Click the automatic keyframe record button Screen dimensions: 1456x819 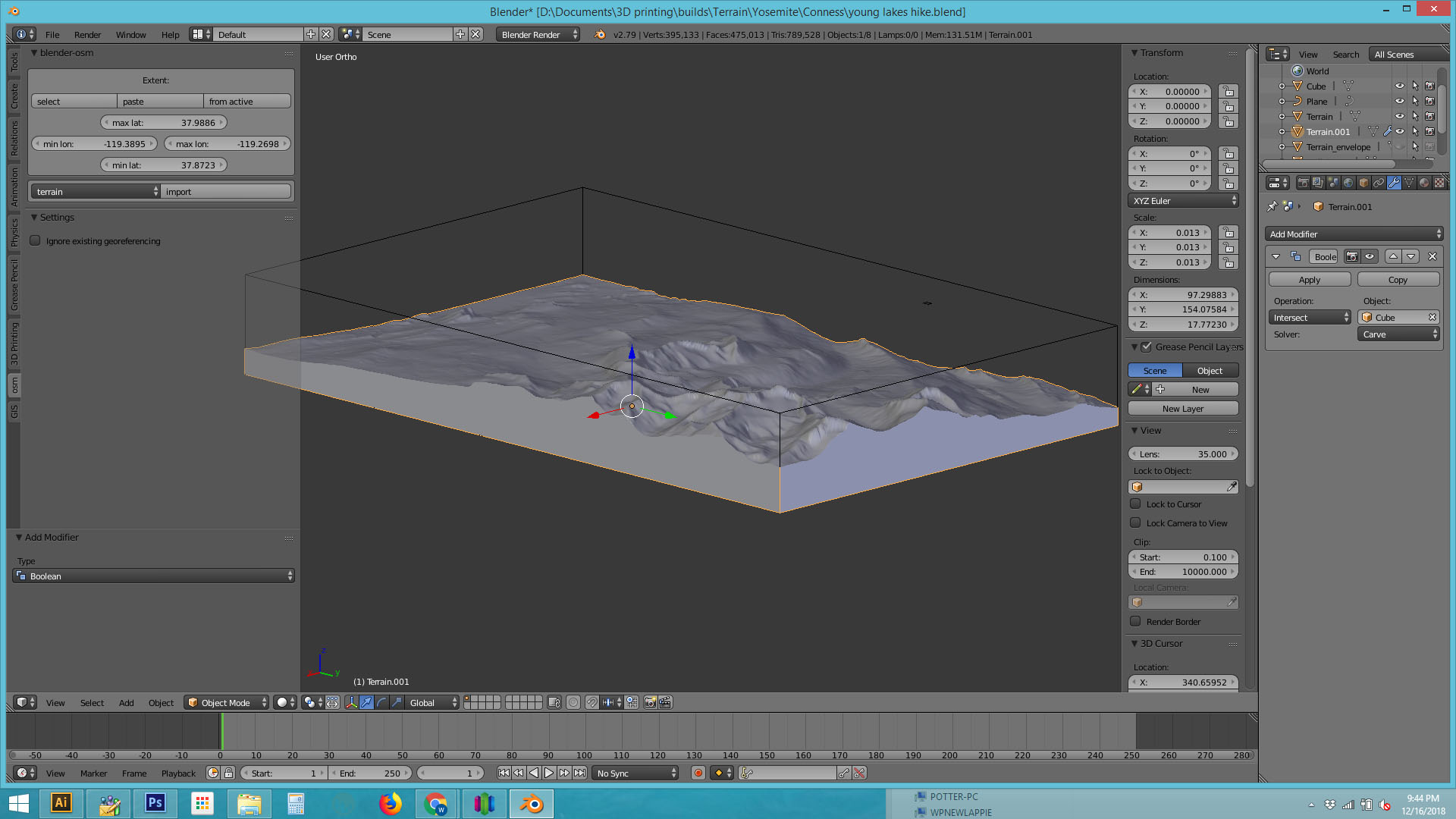(698, 773)
